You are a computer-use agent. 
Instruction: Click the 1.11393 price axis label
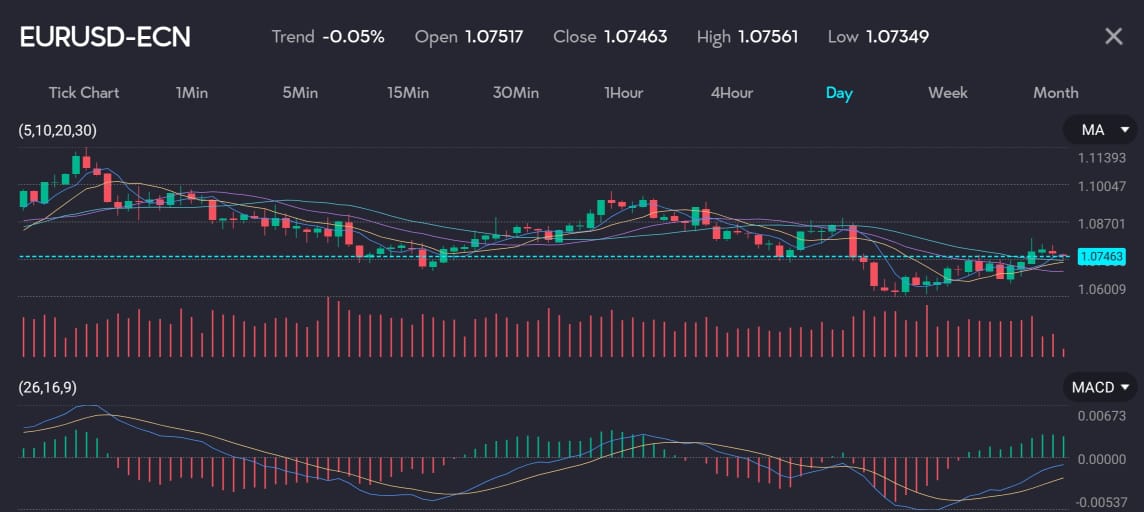point(1102,158)
